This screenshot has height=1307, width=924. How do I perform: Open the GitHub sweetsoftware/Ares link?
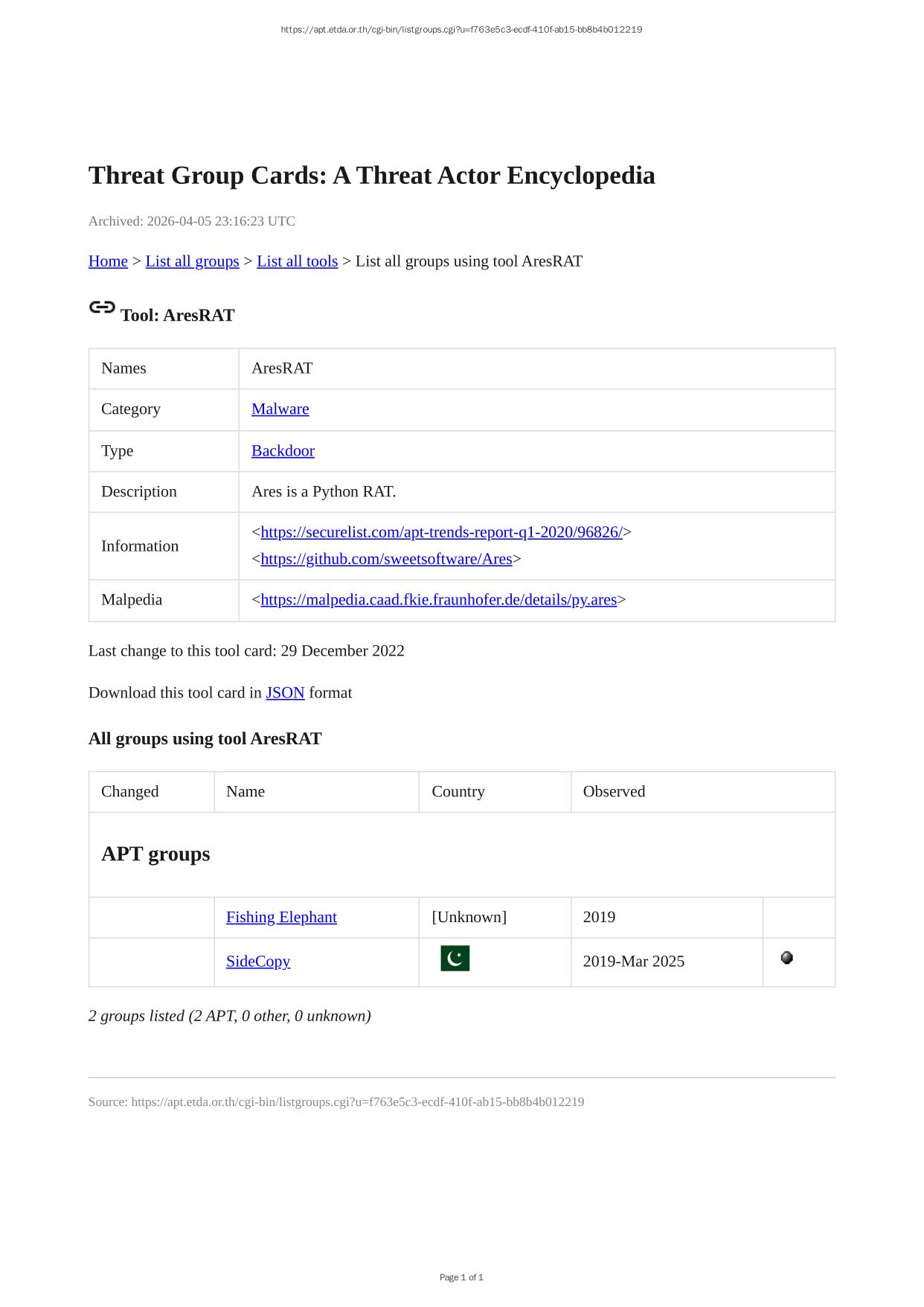(x=386, y=559)
